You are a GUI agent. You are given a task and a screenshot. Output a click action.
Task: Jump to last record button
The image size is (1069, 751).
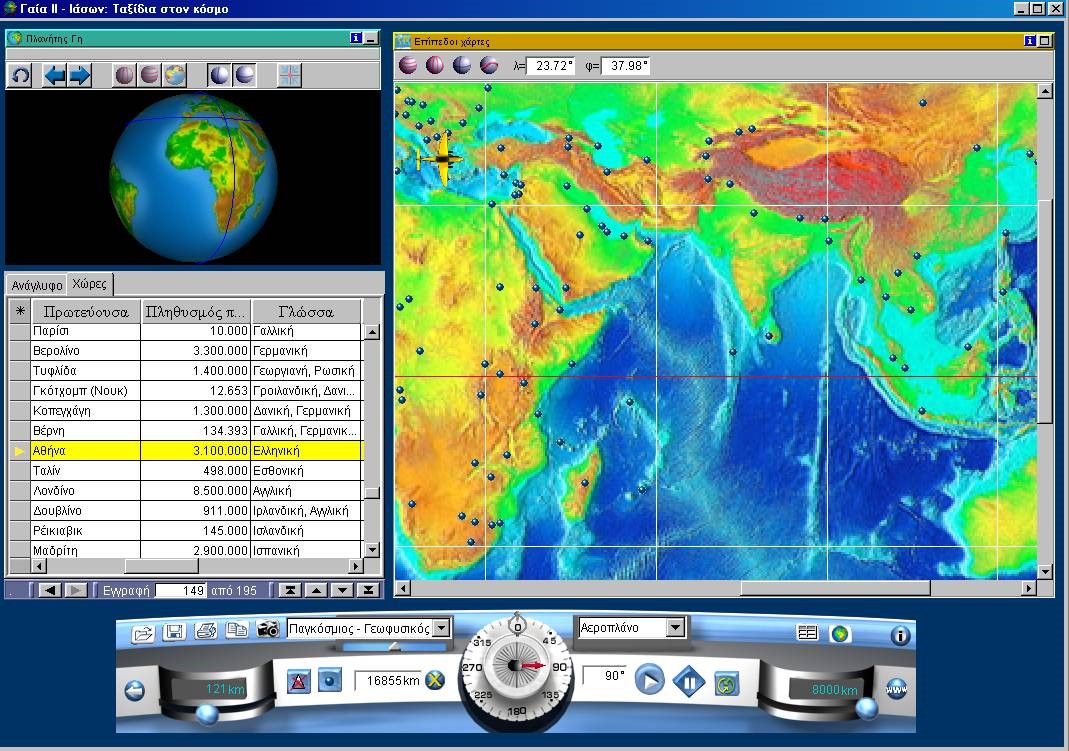[x=367, y=590]
